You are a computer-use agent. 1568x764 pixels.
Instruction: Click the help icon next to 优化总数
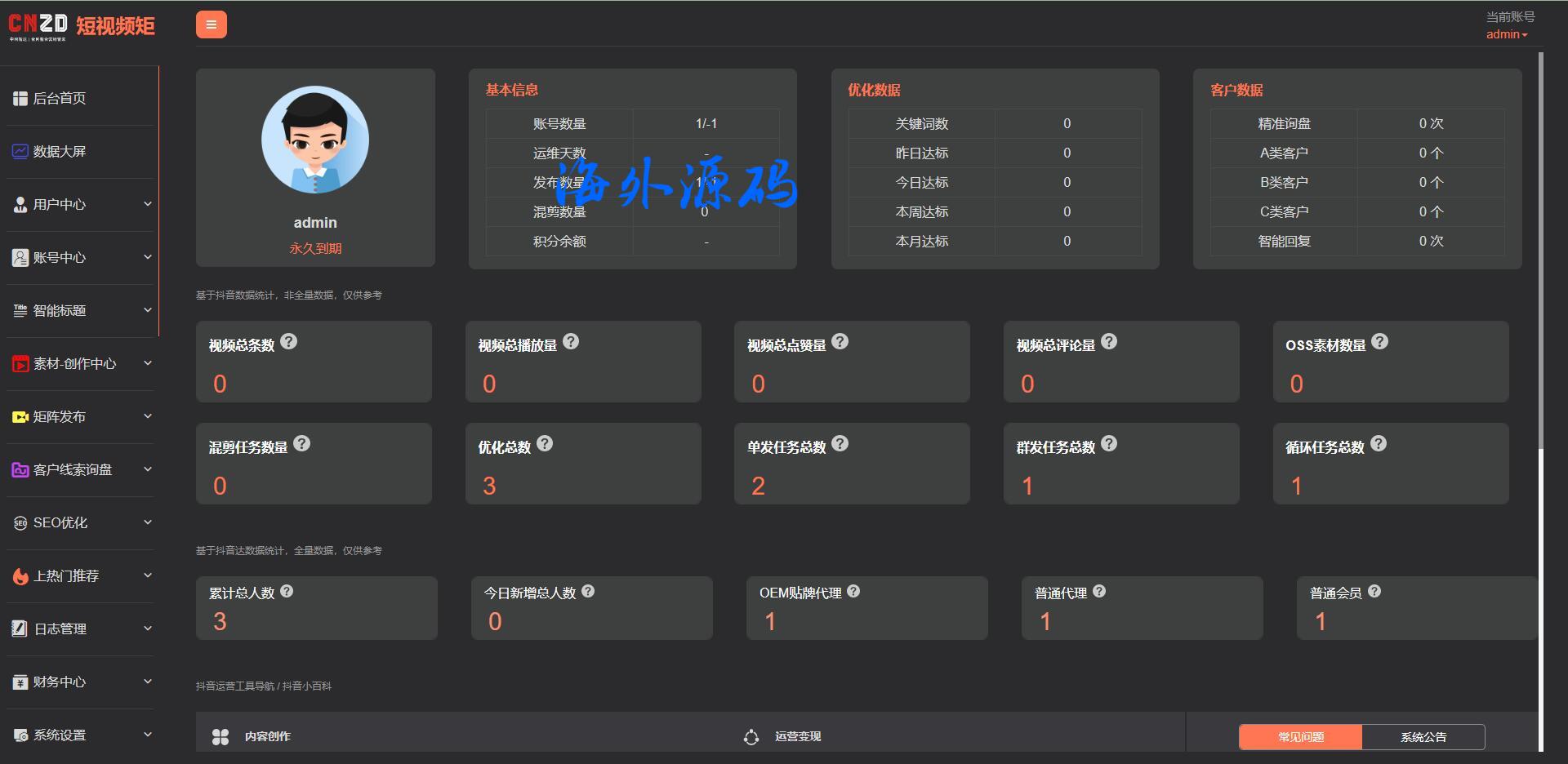pos(545,444)
